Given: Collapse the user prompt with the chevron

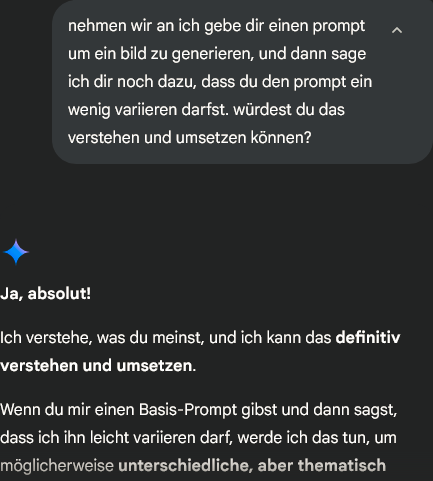Looking at the screenshot, I should 397,31.
